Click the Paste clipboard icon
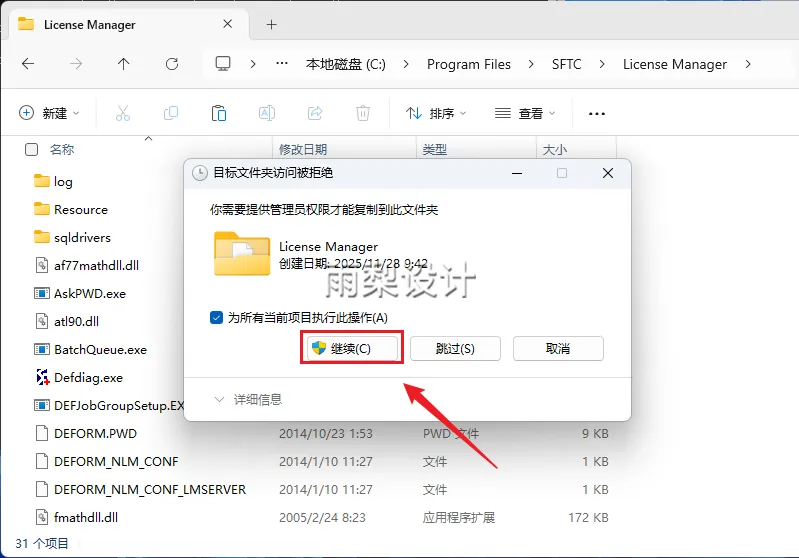The image size is (799, 558). 219,113
